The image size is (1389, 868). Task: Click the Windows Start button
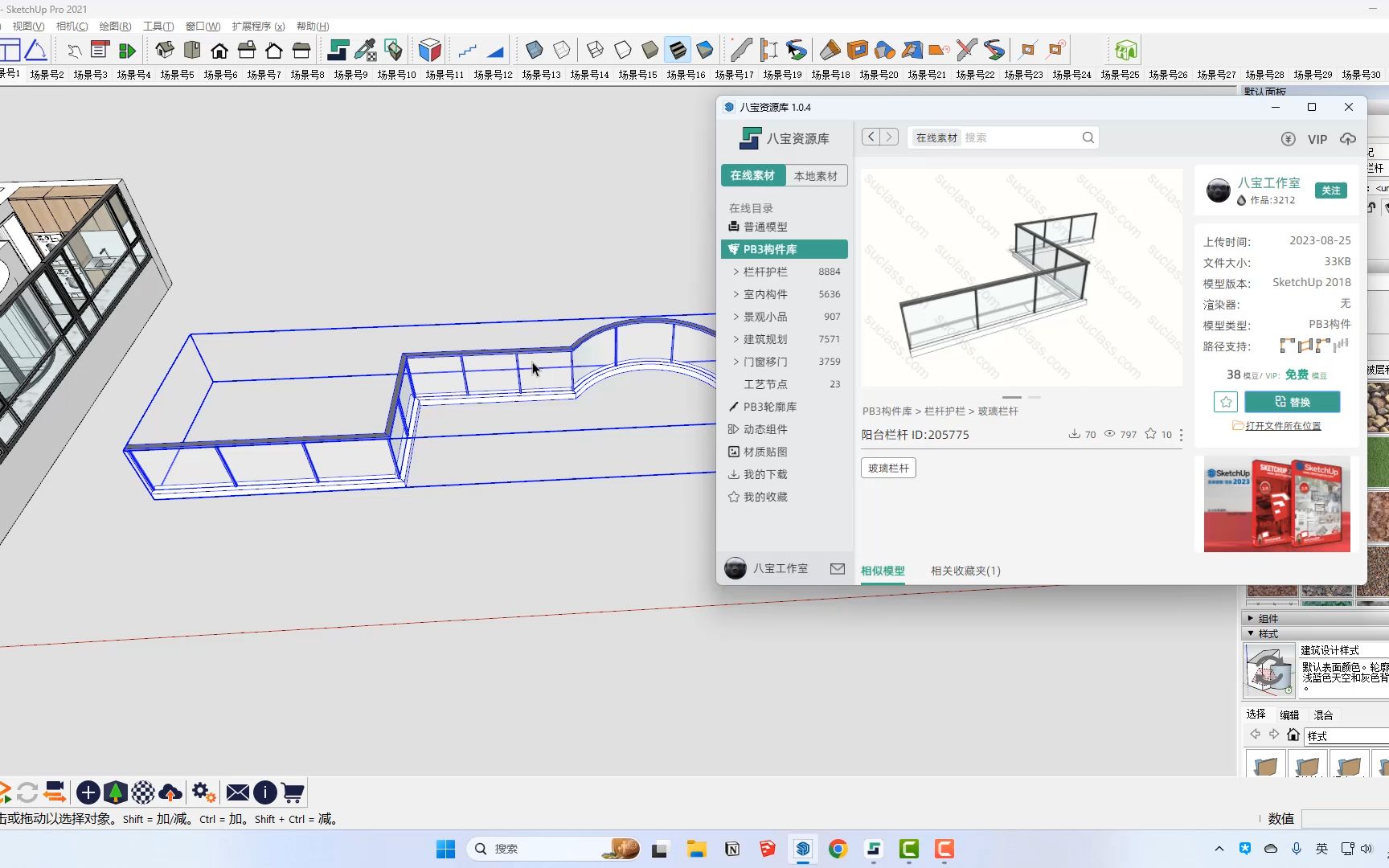445,849
